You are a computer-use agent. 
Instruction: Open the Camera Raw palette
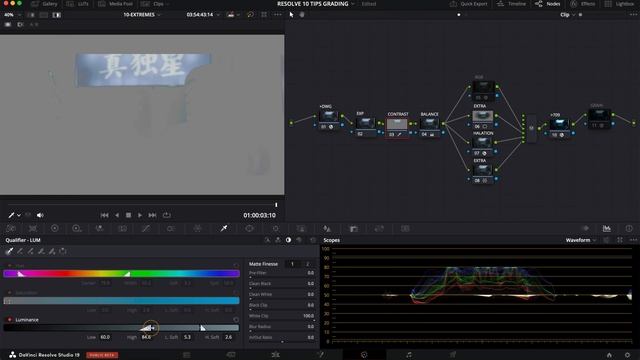pyautogui.click(x=11, y=229)
